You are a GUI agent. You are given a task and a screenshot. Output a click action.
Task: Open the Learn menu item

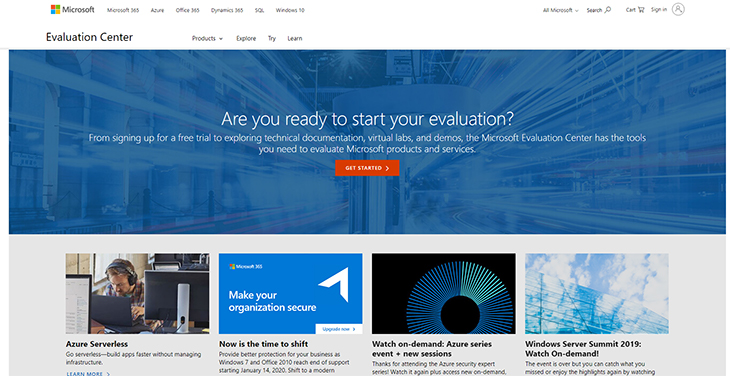pyautogui.click(x=295, y=39)
